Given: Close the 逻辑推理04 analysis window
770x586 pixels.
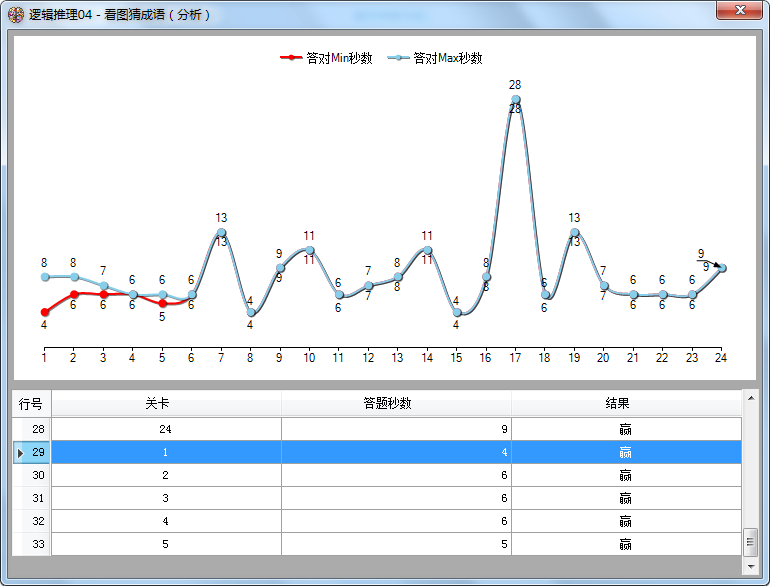Looking at the screenshot, I should pos(739,10).
